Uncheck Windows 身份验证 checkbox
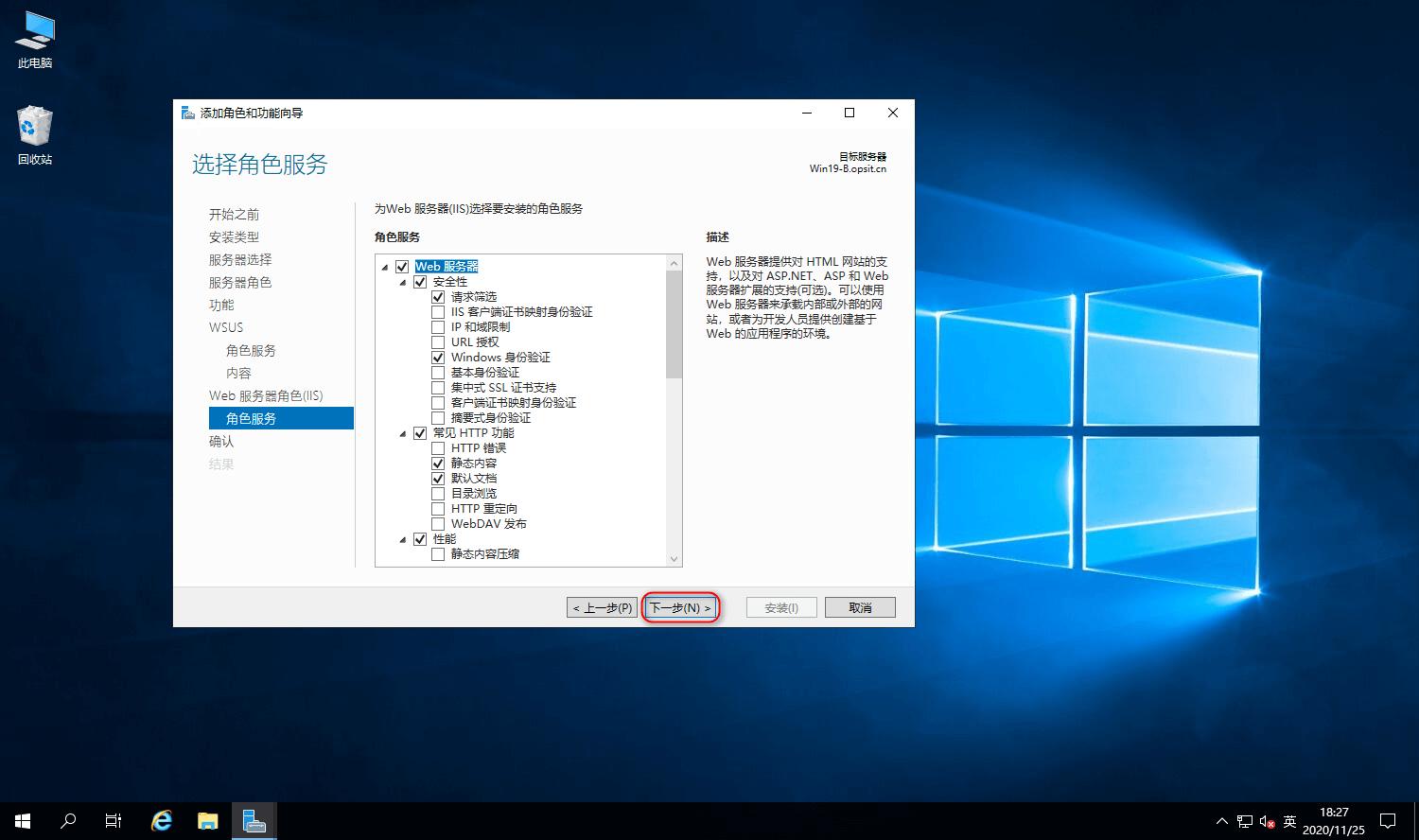1419x840 pixels. coord(438,358)
